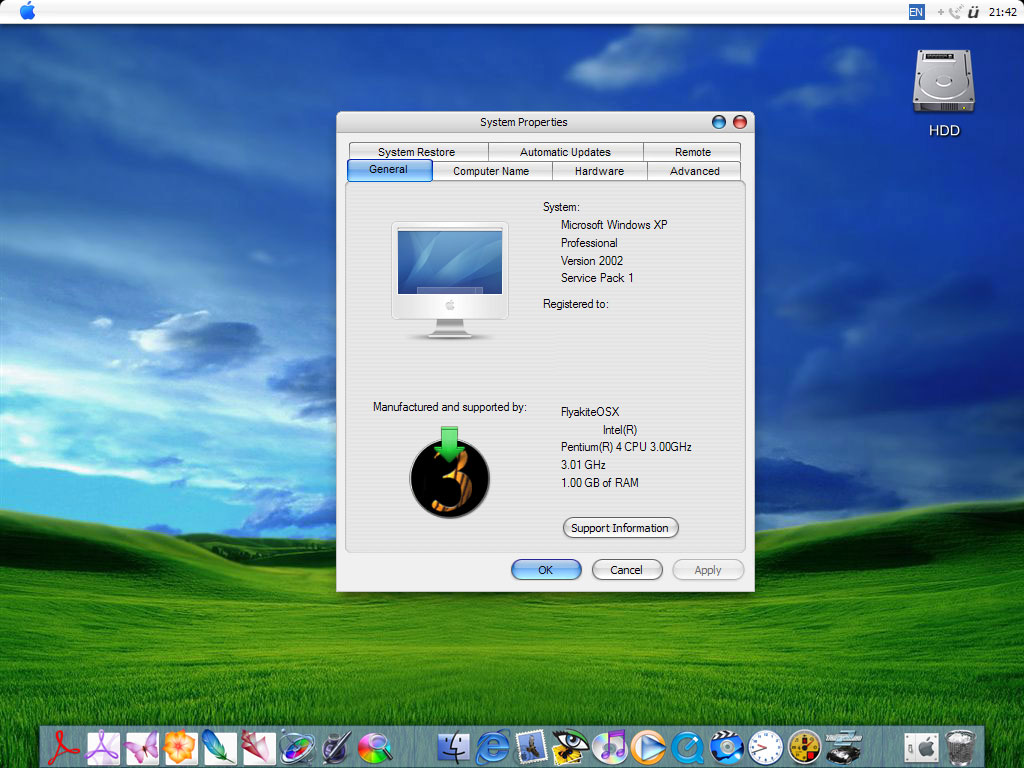Open the Apple menu in the top bar
Image resolution: width=1024 pixels, height=768 pixels.
pyautogui.click(x=27, y=10)
